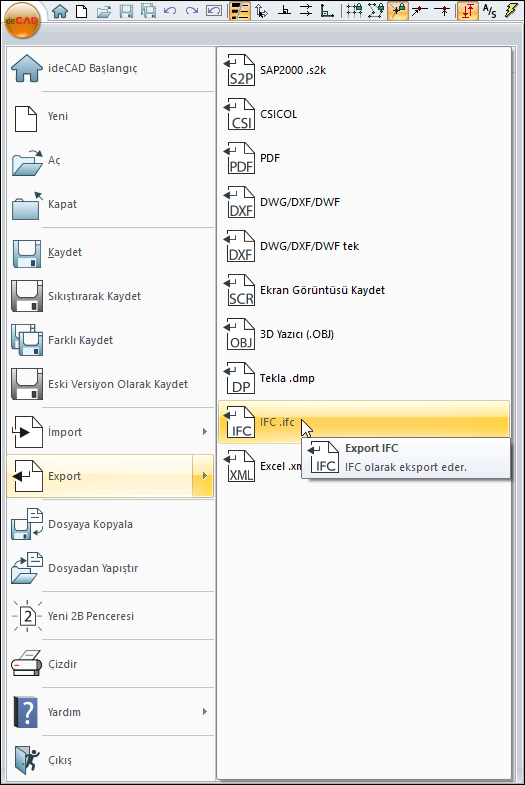Viewport: 525px width, 785px height.
Task: Select the highlighted IFC .ifc export
Action: click(364, 422)
